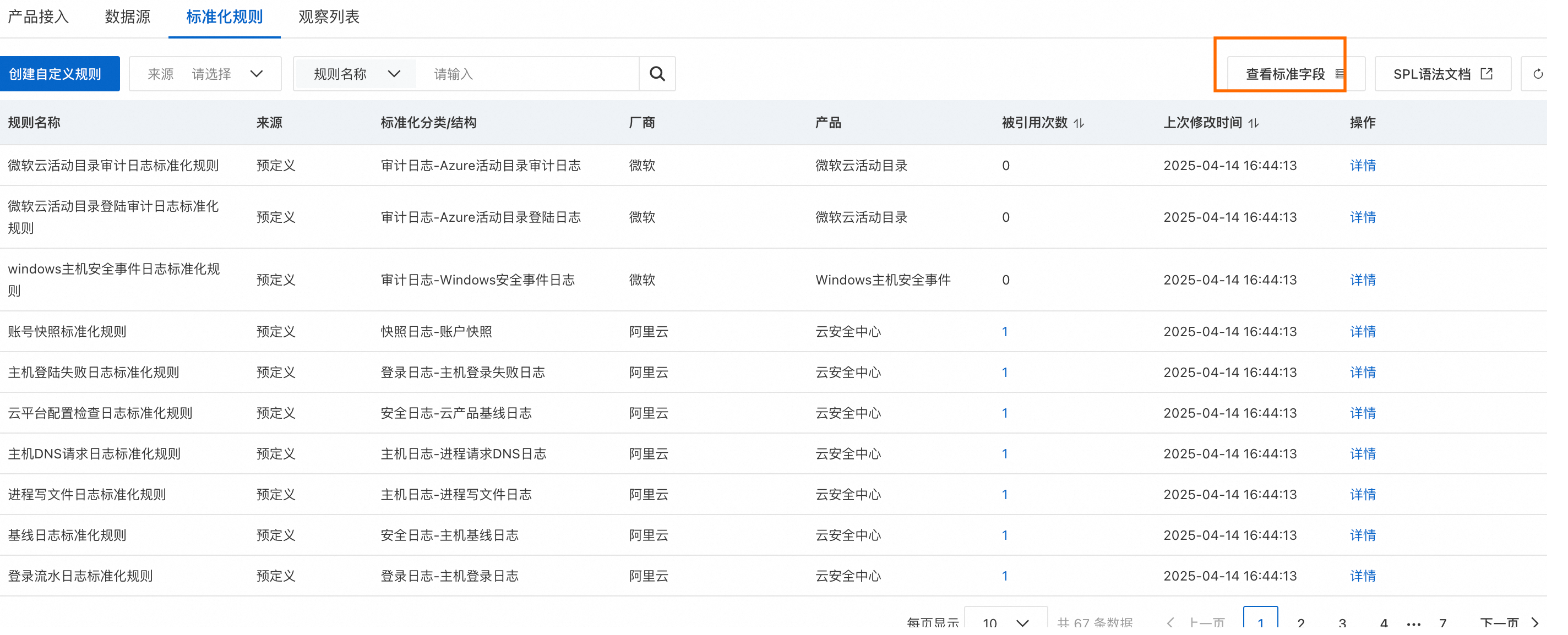Open the 来源 filter dropdown
This screenshot has width=1568, height=635.
click(205, 74)
